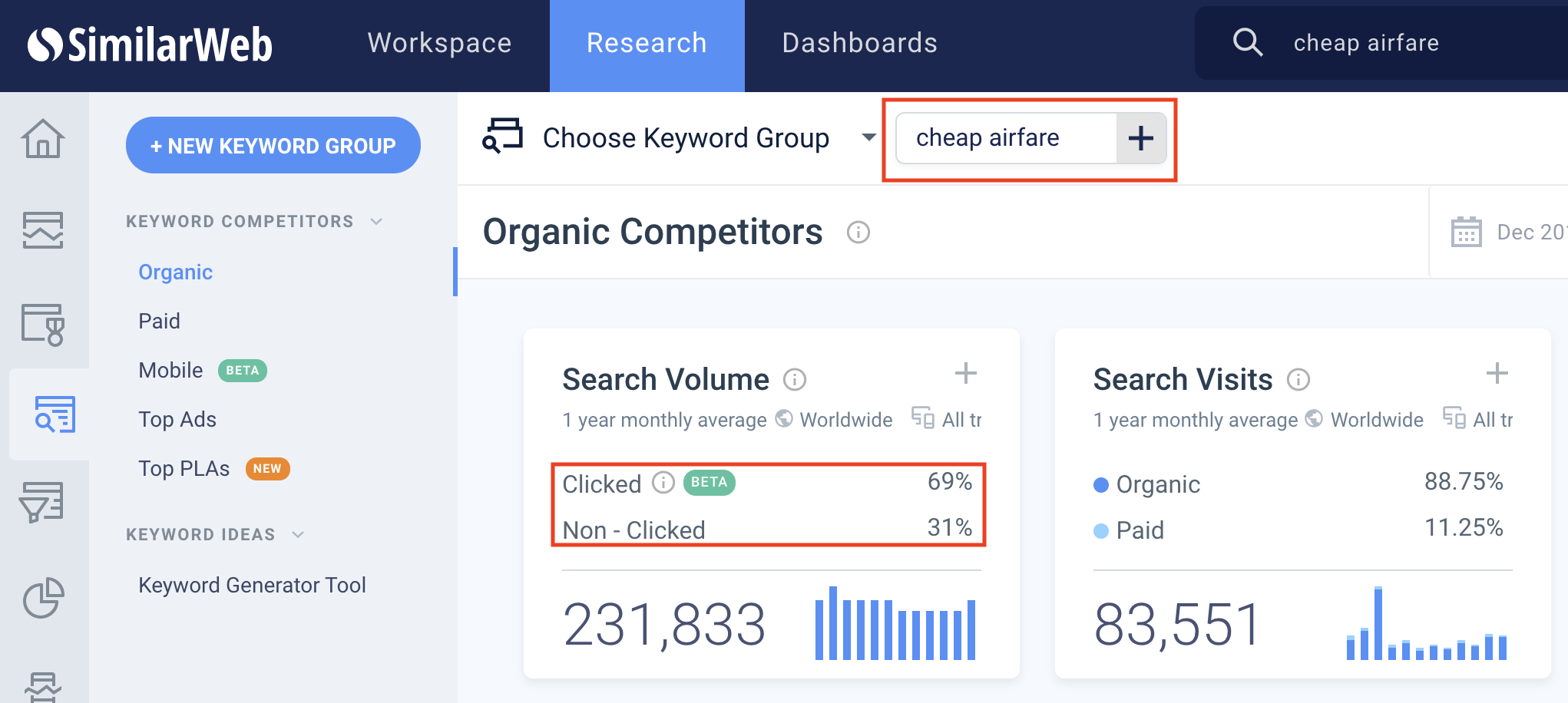Screen dimensions: 1568x703
Task: Click the keyword group search icon
Action: point(503,137)
